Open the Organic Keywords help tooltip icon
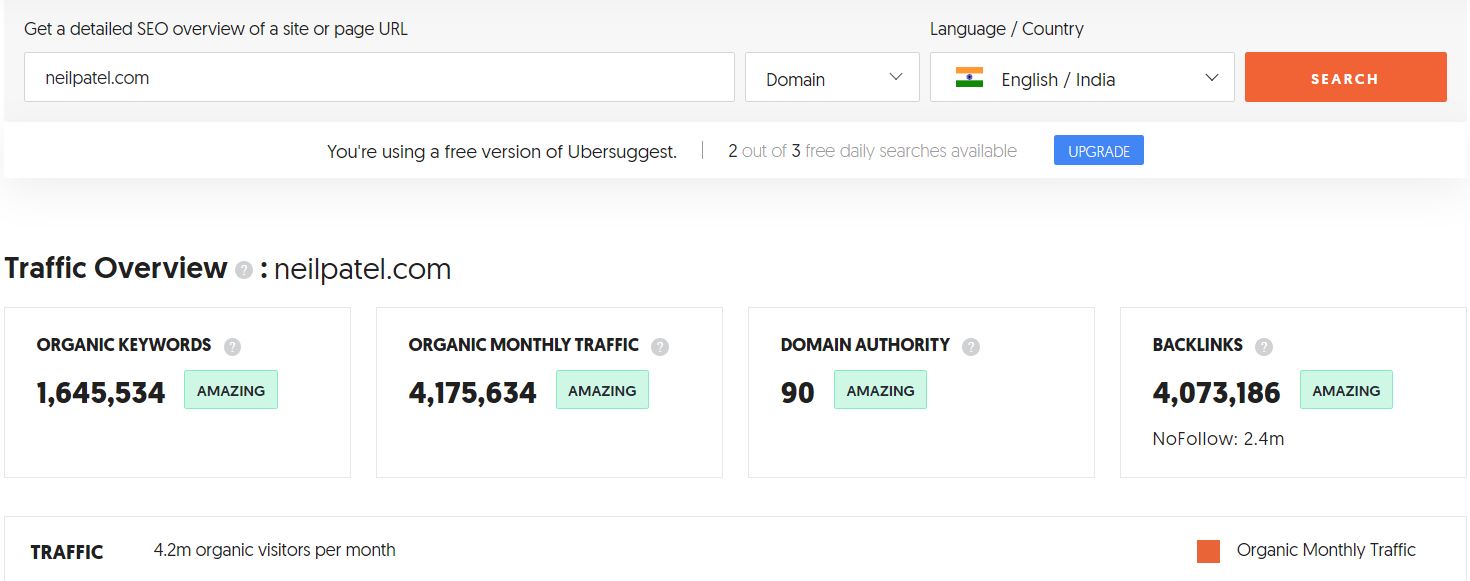This screenshot has width=1470, height=581. [x=232, y=347]
